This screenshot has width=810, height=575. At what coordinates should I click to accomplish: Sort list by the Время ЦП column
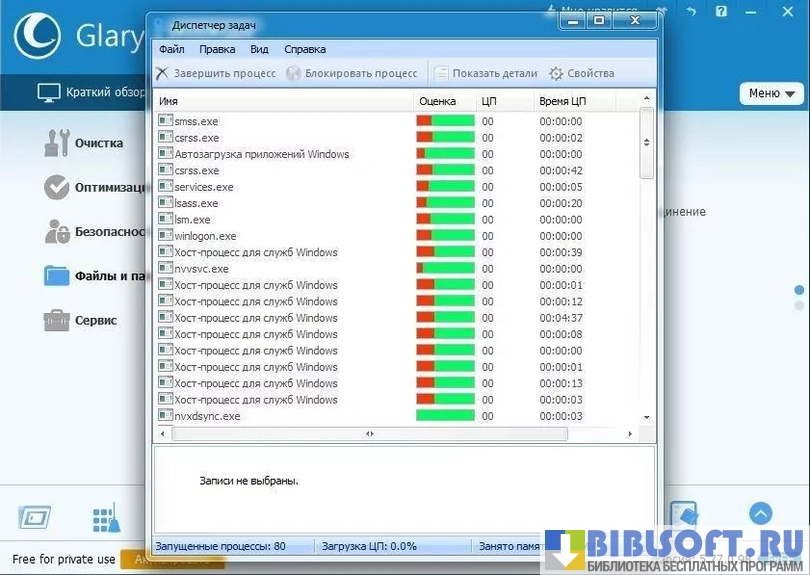pyautogui.click(x=562, y=101)
